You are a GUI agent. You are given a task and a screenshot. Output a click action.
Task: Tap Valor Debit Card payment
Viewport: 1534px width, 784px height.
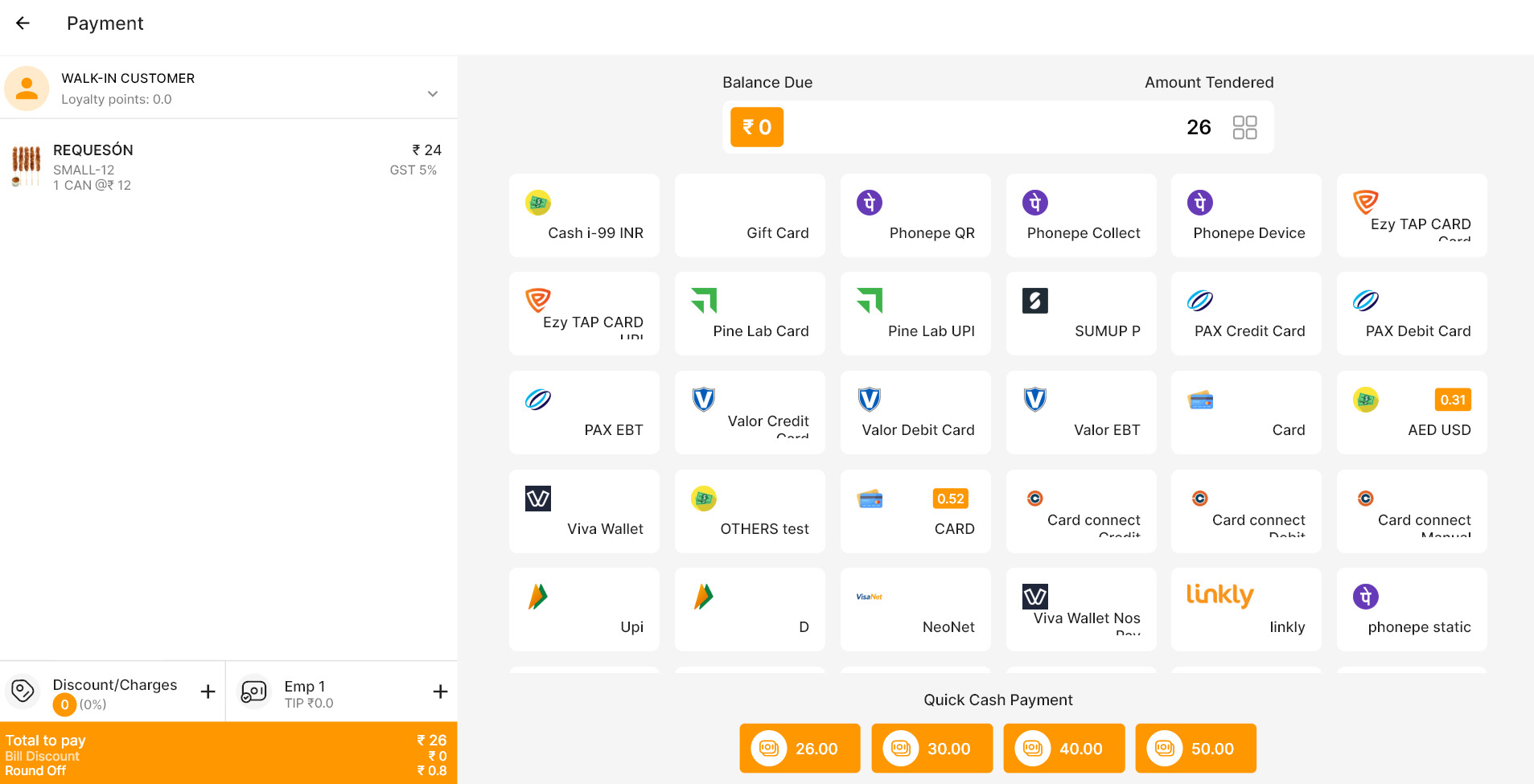coord(915,413)
